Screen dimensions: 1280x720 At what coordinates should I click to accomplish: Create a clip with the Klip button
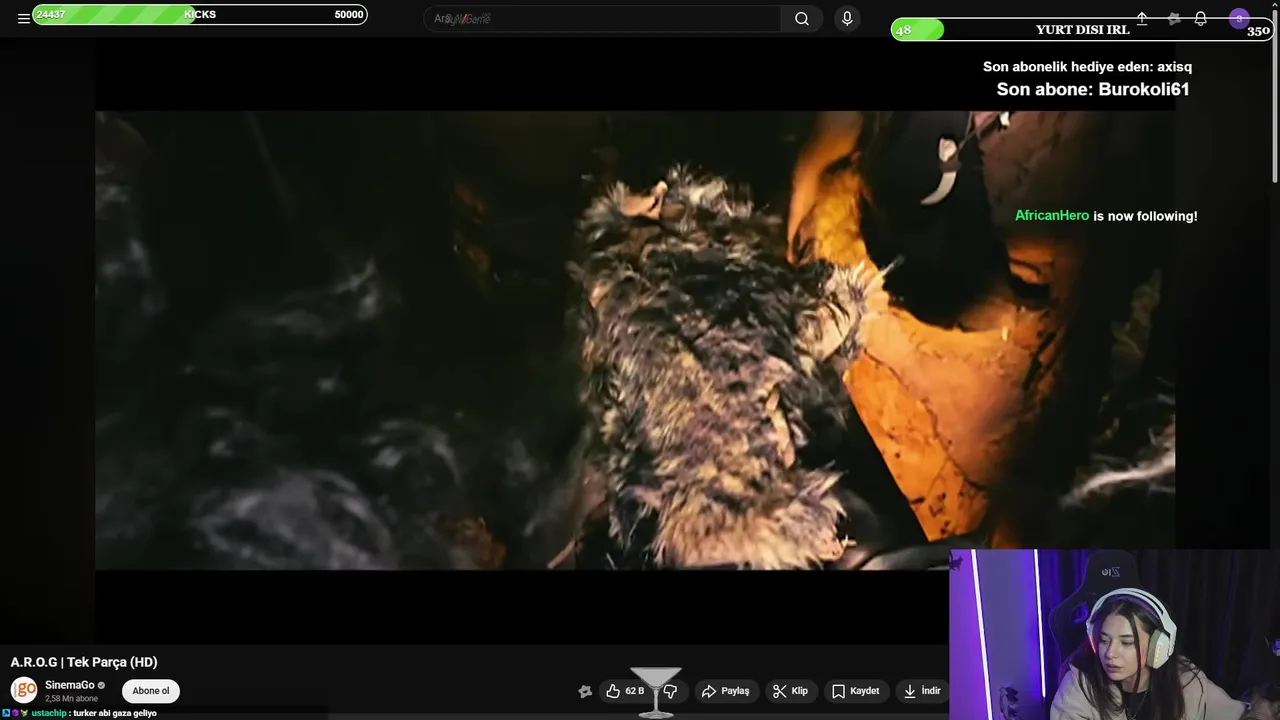tap(790, 691)
